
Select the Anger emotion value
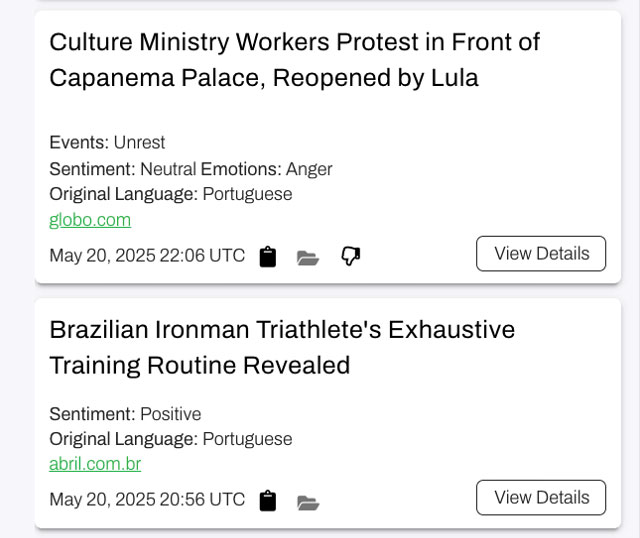click(x=309, y=169)
